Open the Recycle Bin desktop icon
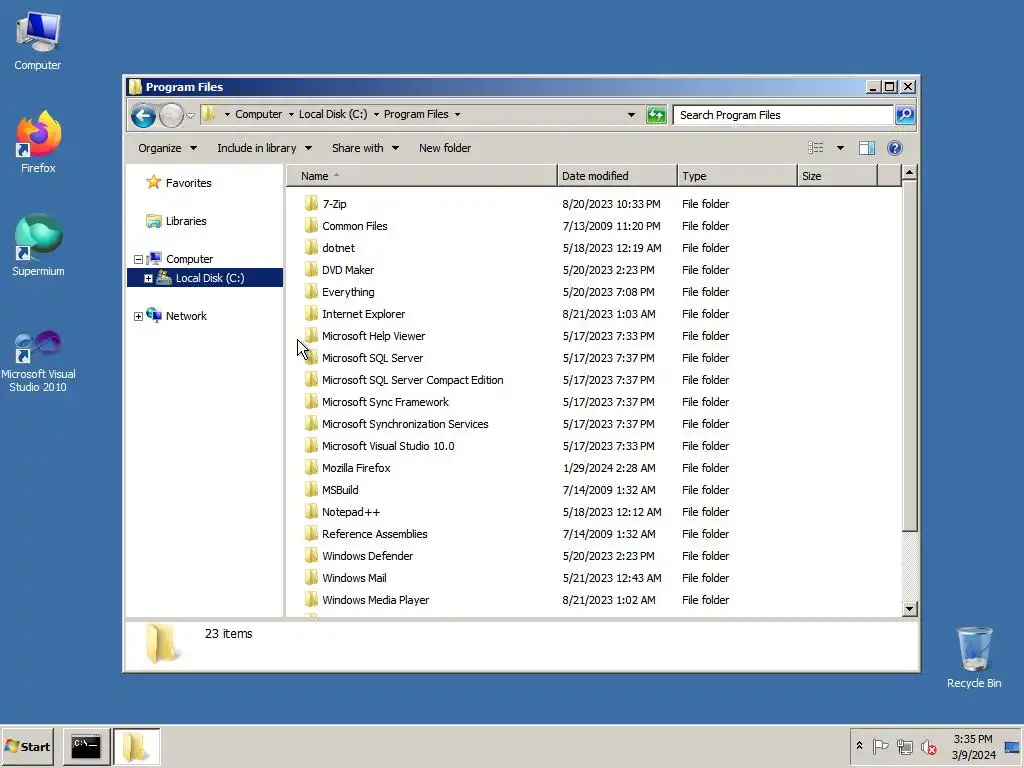1024x768 pixels. 974,658
